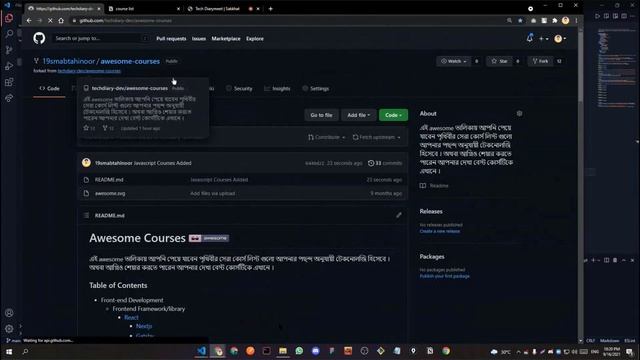640x360 pixels.
Task: Open the Fetch upstream dropdown
Action: (x=377, y=137)
